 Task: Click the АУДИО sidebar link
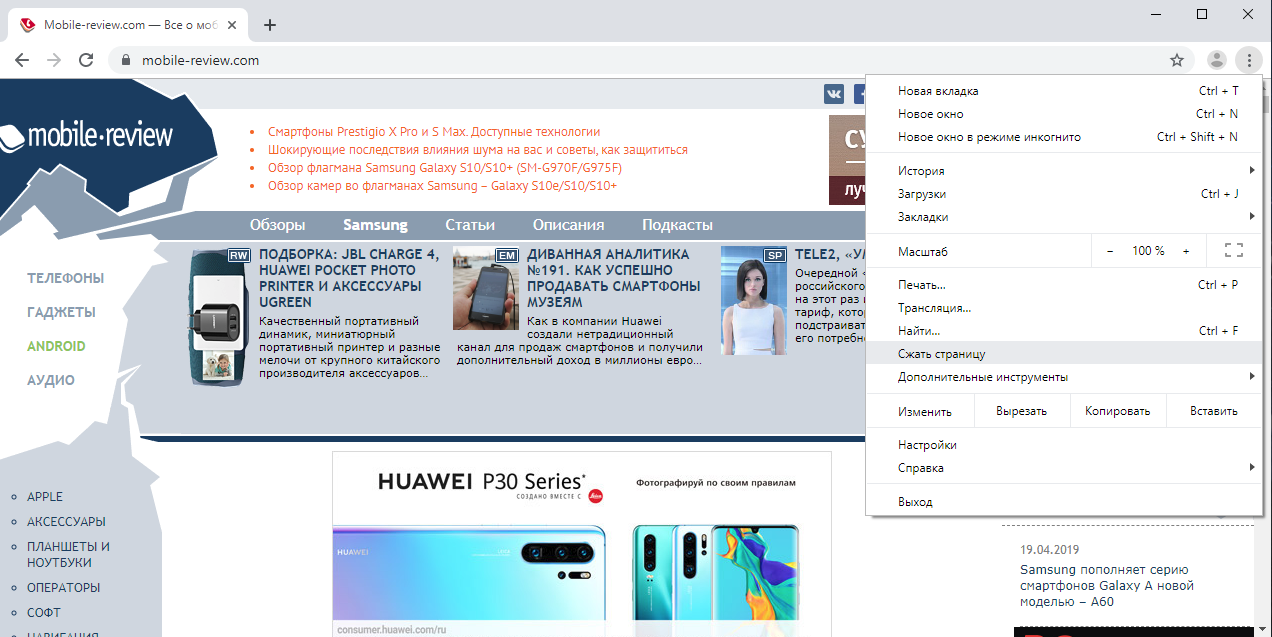pos(51,380)
